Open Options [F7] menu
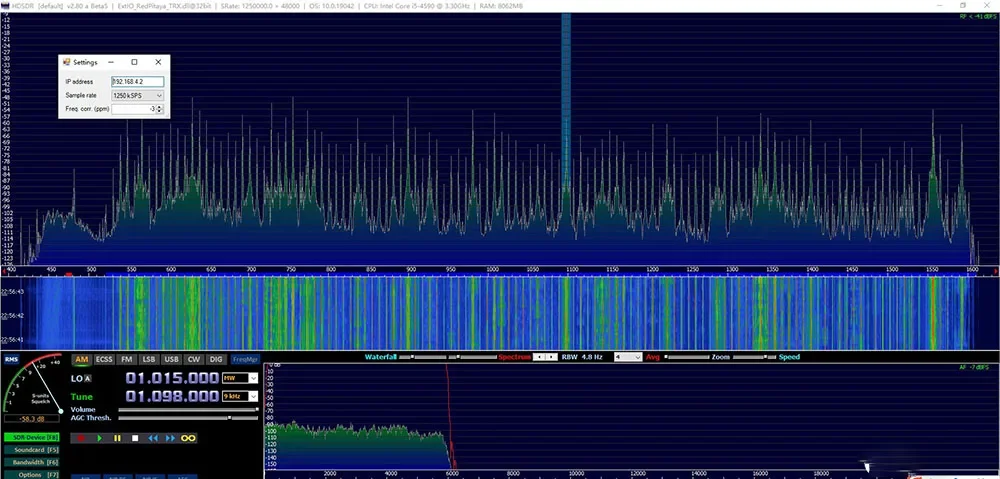The image size is (1000, 479). coord(31,475)
